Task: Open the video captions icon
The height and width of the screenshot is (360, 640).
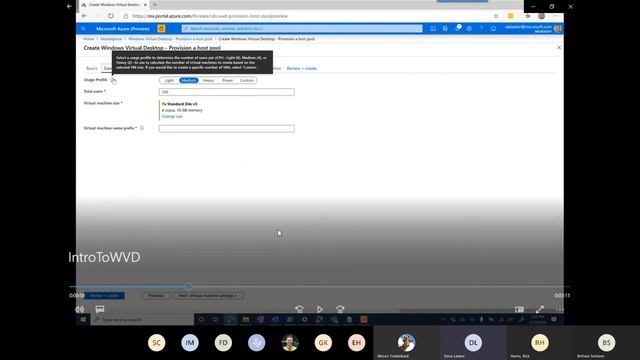Action: [x=100, y=309]
